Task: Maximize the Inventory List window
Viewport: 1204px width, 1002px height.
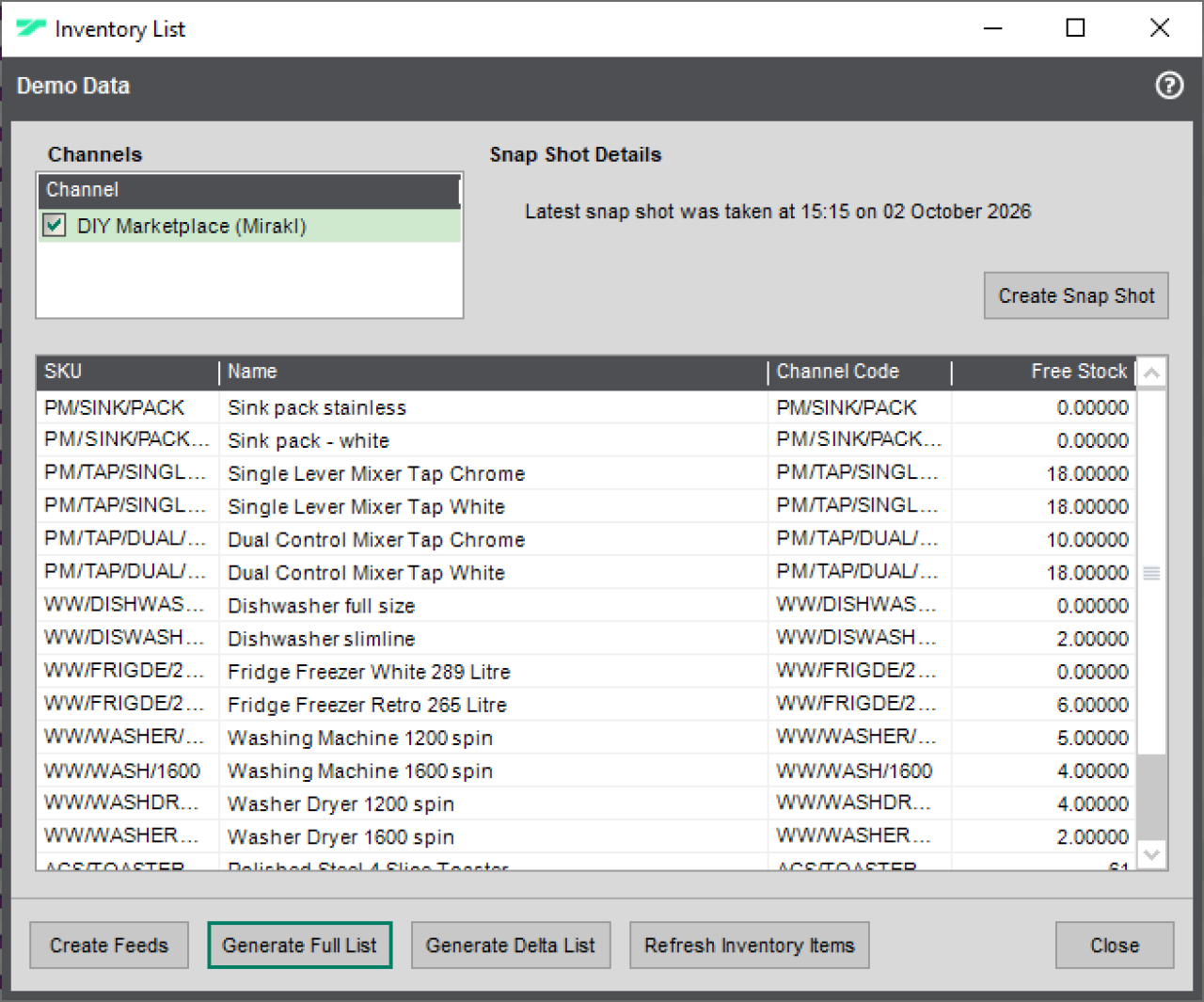Action: click(1075, 28)
